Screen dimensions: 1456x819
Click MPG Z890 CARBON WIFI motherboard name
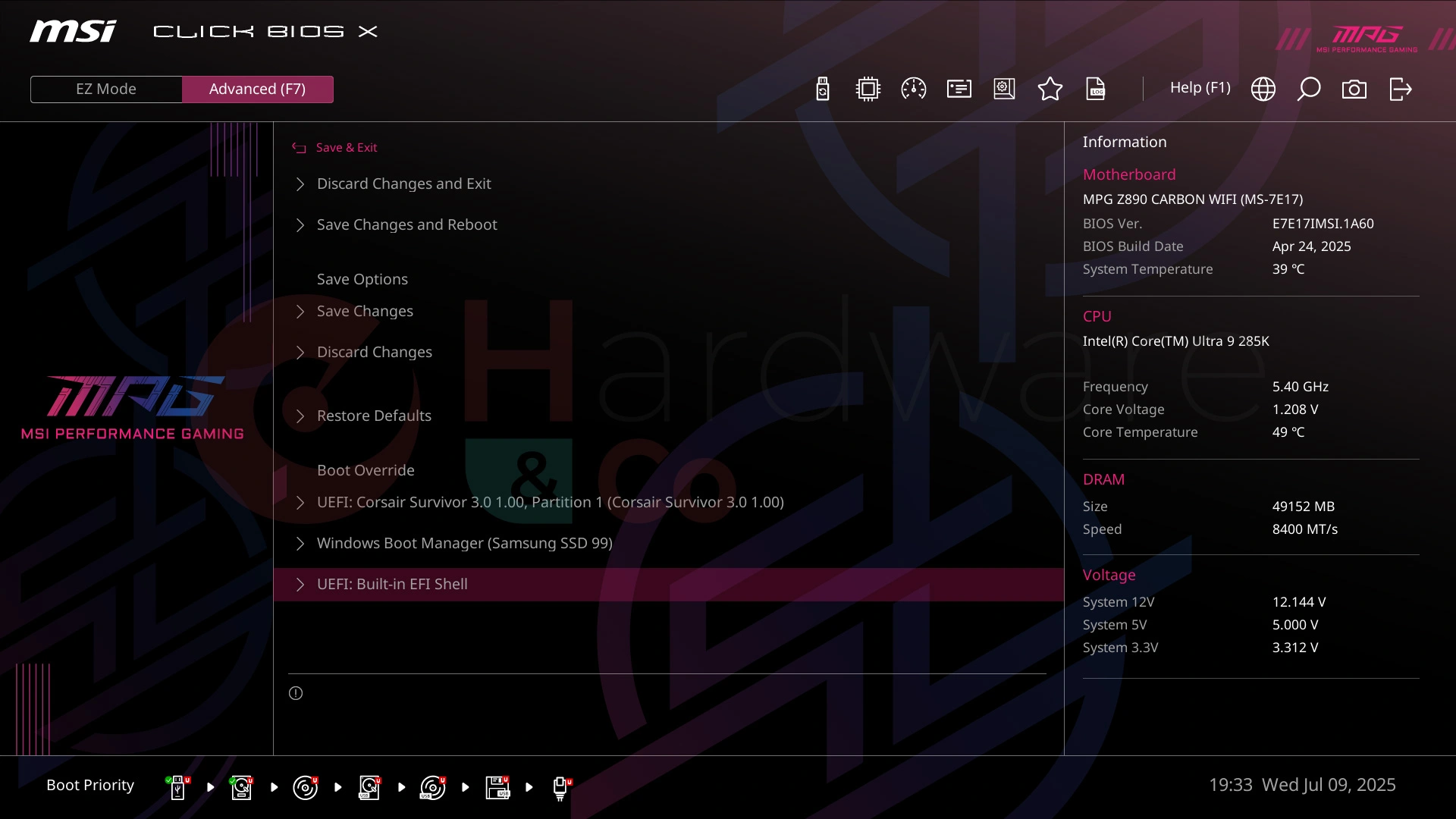[x=1192, y=199]
